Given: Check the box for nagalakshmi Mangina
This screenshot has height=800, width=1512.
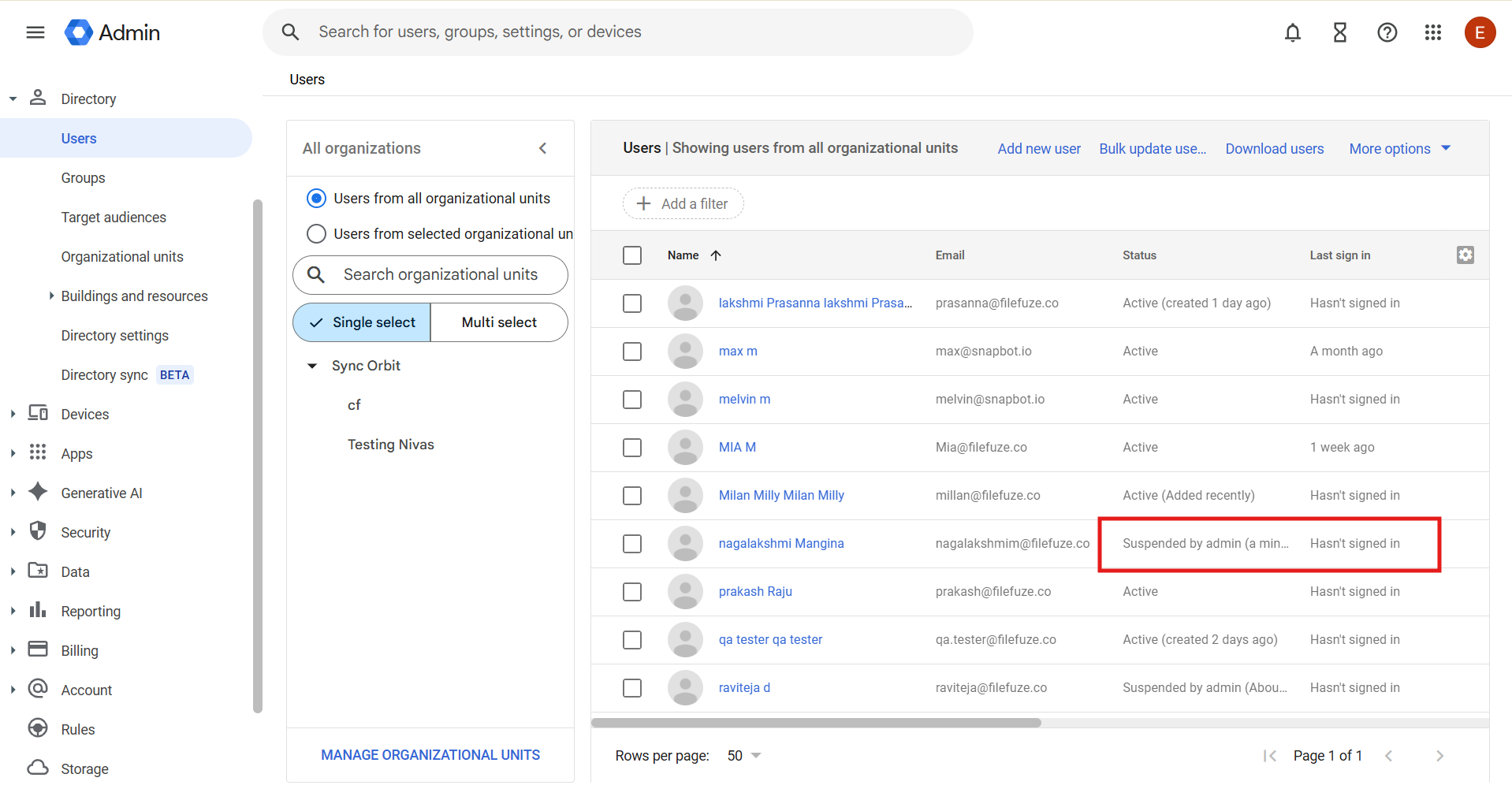Looking at the screenshot, I should (x=632, y=544).
